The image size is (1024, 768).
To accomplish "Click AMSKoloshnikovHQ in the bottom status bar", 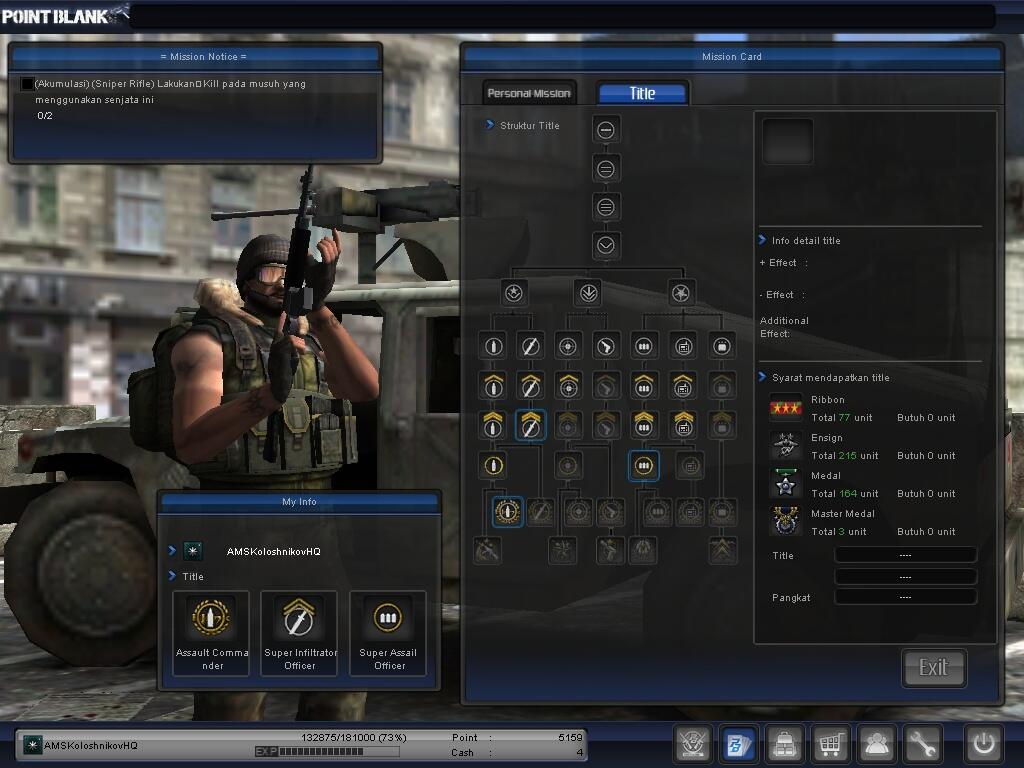I will (91, 745).
